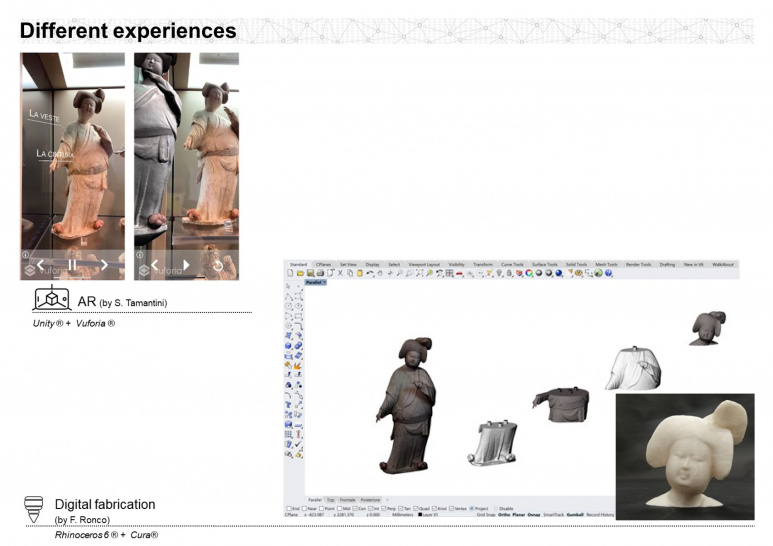Image resolution: width=773 pixels, height=546 pixels.
Task: Click play button on second AR phone screen
Action: [x=186, y=265]
